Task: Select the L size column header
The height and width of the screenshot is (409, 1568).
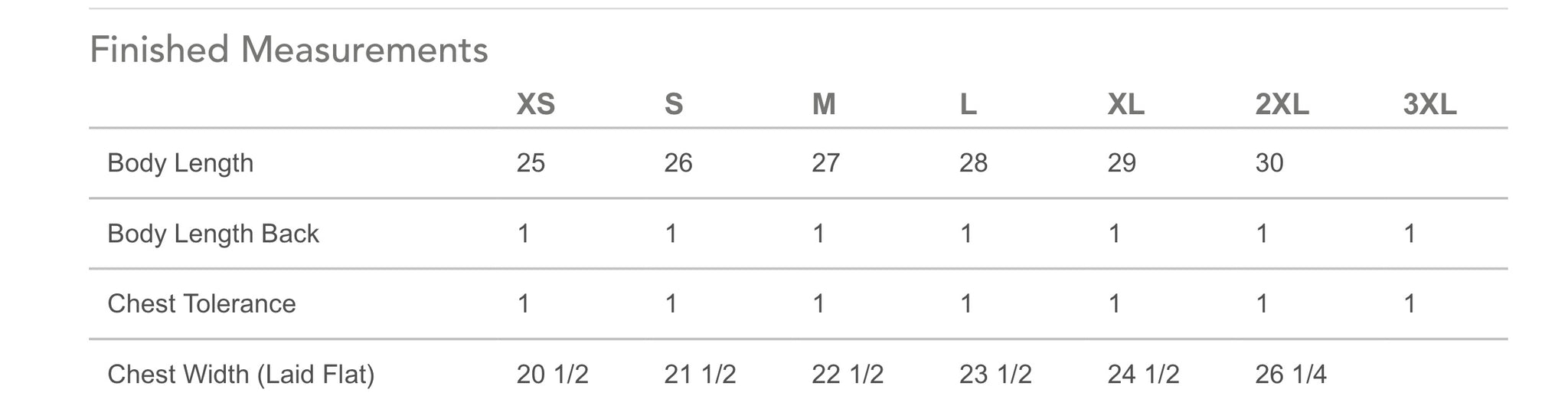Action: click(968, 104)
